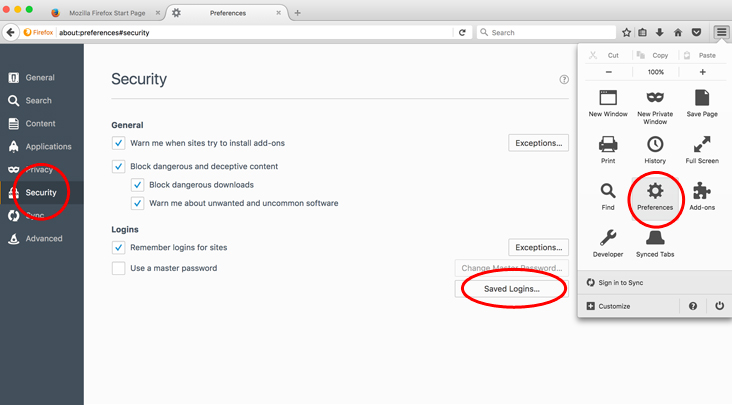Image resolution: width=732 pixels, height=405 pixels.
Task: Open the Developer tools menu
Action: coord(608,241)
